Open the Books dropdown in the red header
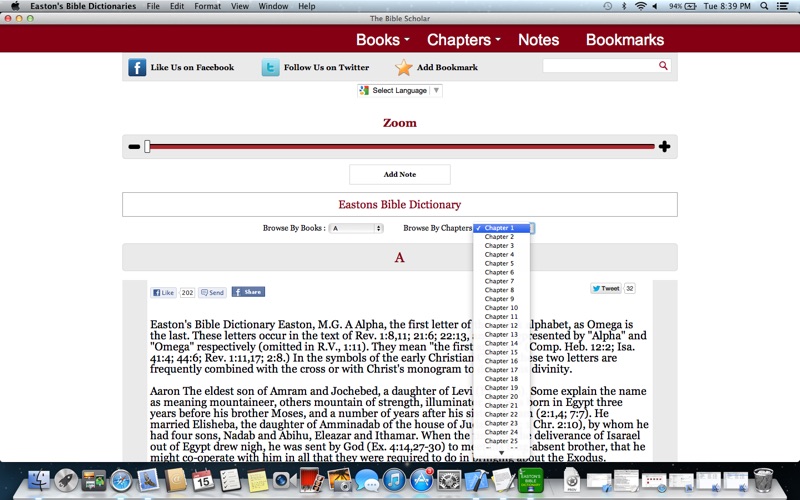800x500 pixels. point(383,40)
